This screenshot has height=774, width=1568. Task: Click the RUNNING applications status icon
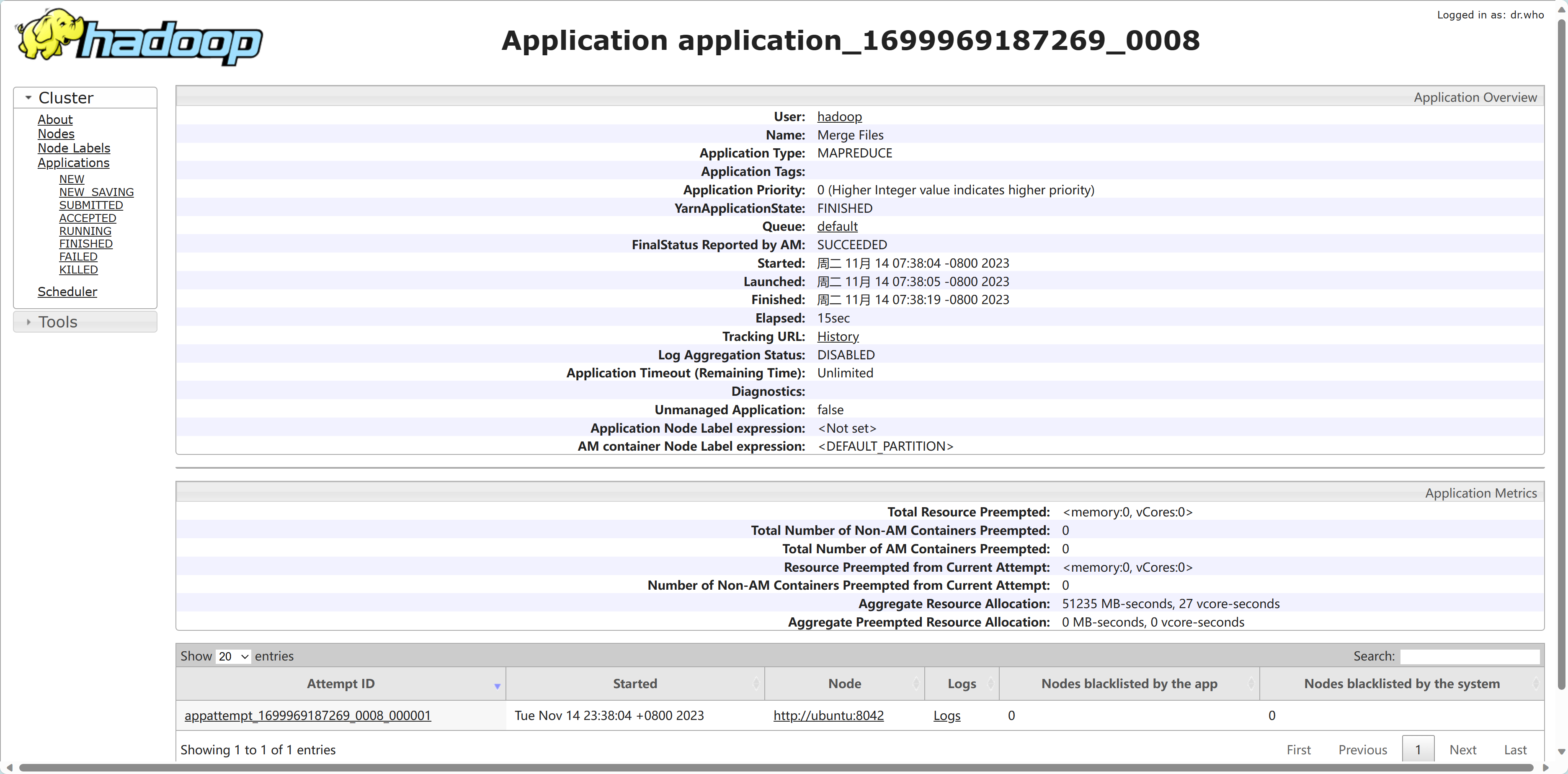click(x=84, y=231)
